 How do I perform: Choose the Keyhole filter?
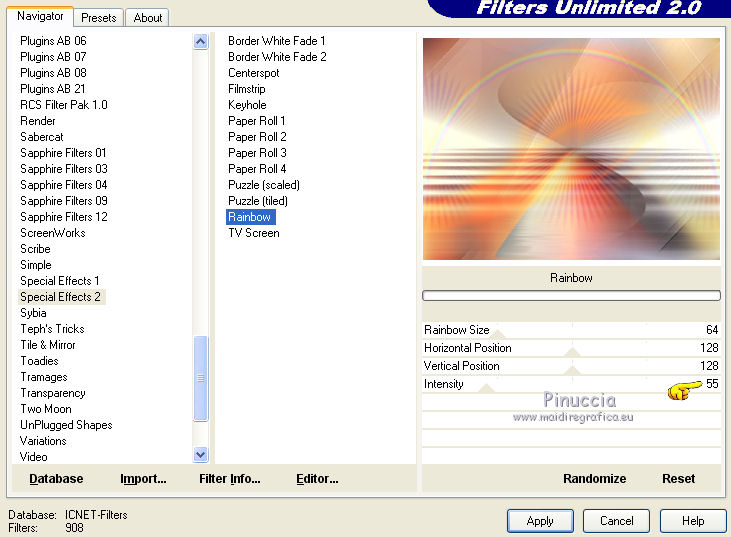coord(247,105)
